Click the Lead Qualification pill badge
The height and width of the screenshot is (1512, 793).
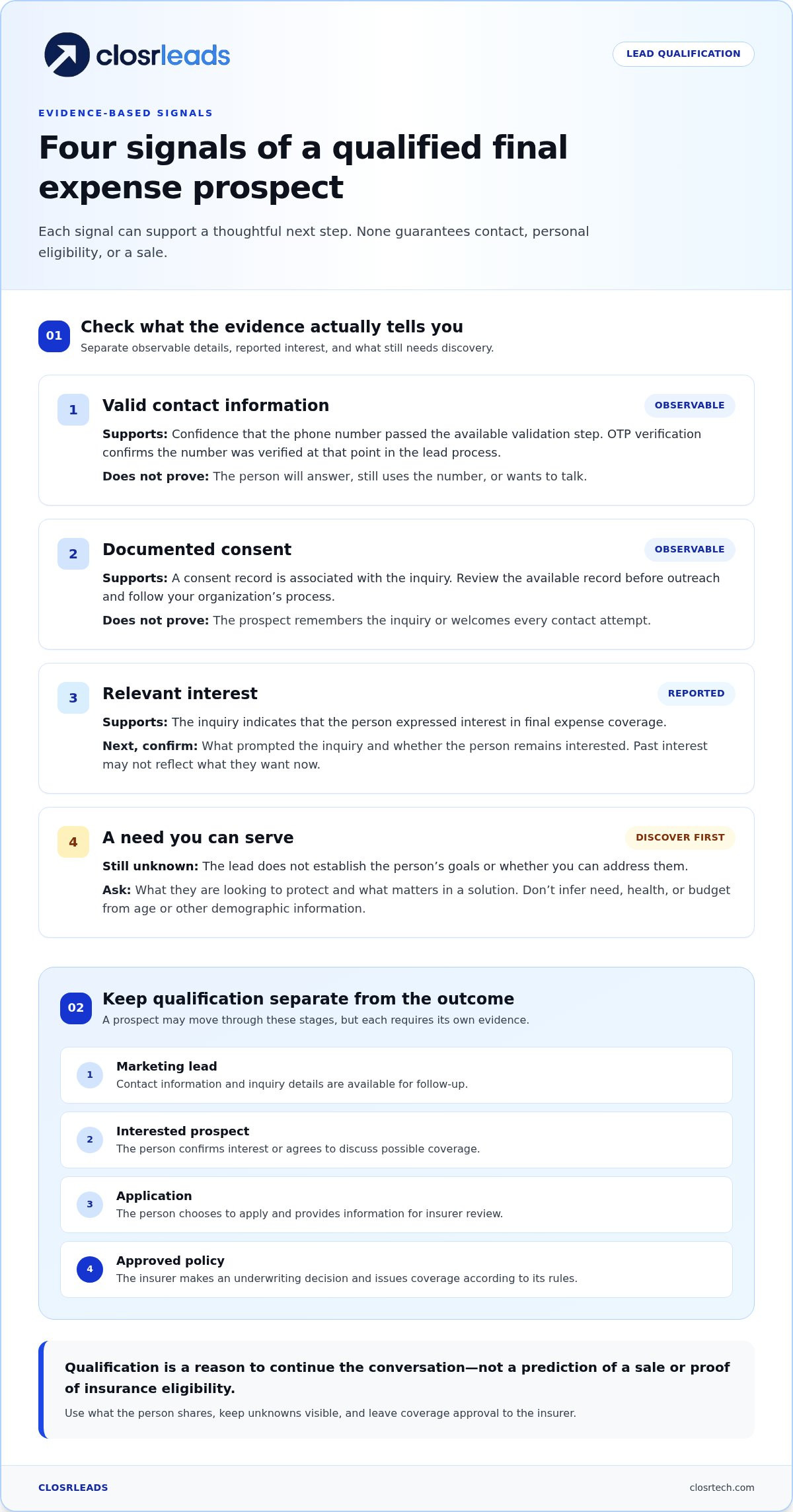coord(683,54)
